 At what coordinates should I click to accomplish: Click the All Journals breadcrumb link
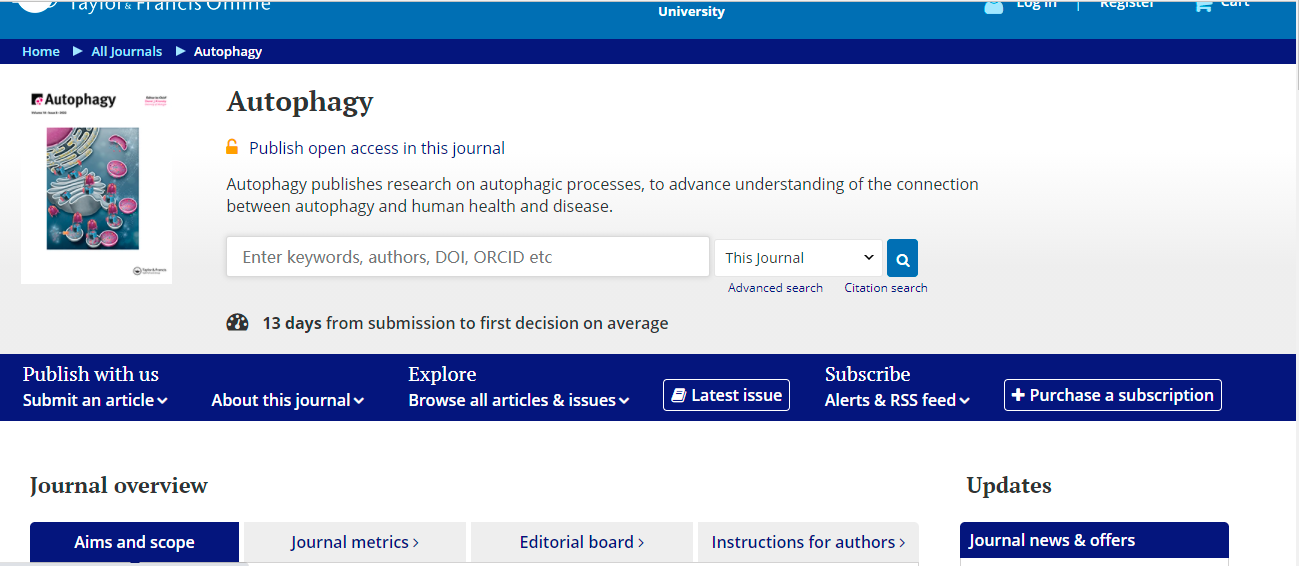coord(126,52)
